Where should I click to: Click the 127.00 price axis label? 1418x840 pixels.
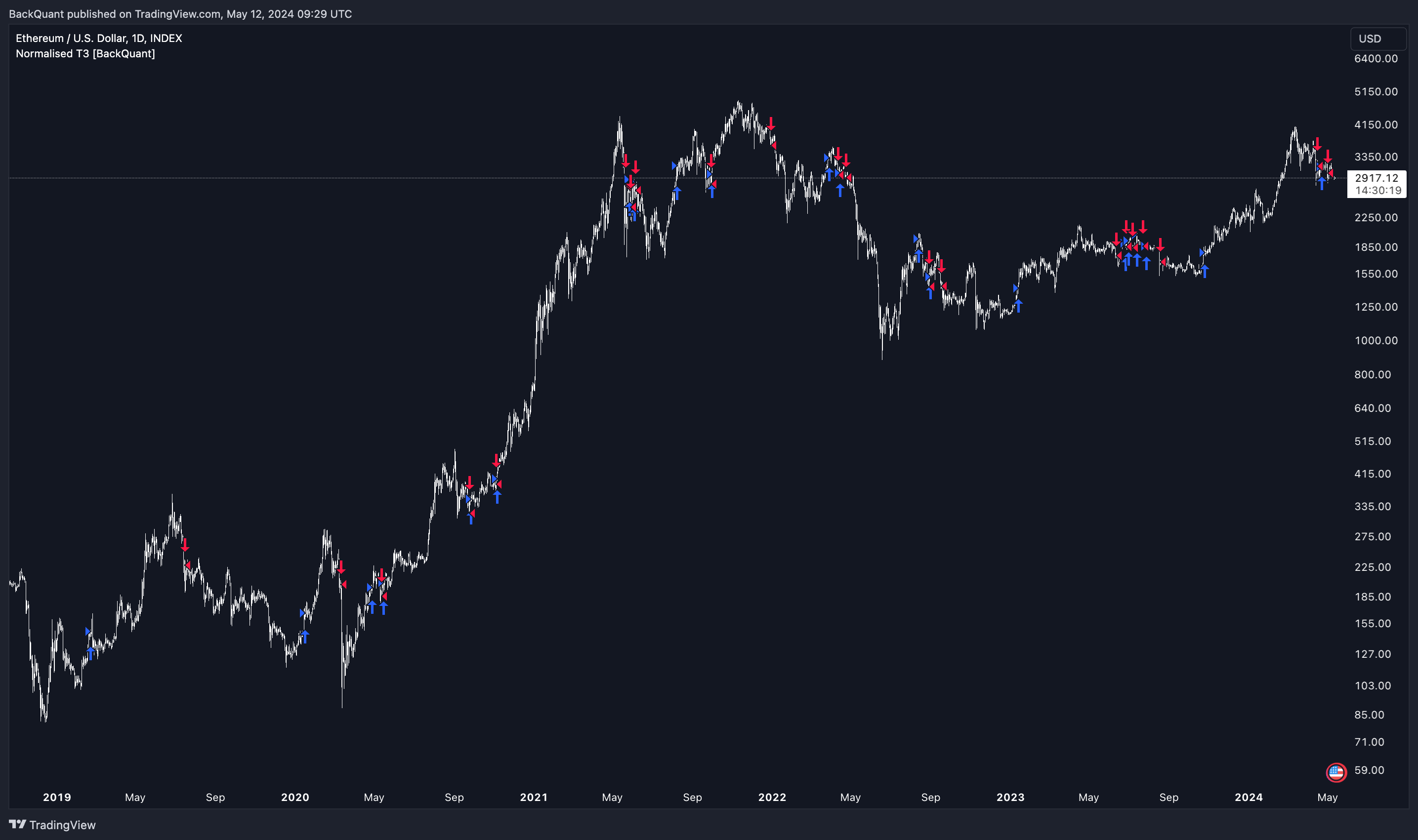[x=1372, y=654]
